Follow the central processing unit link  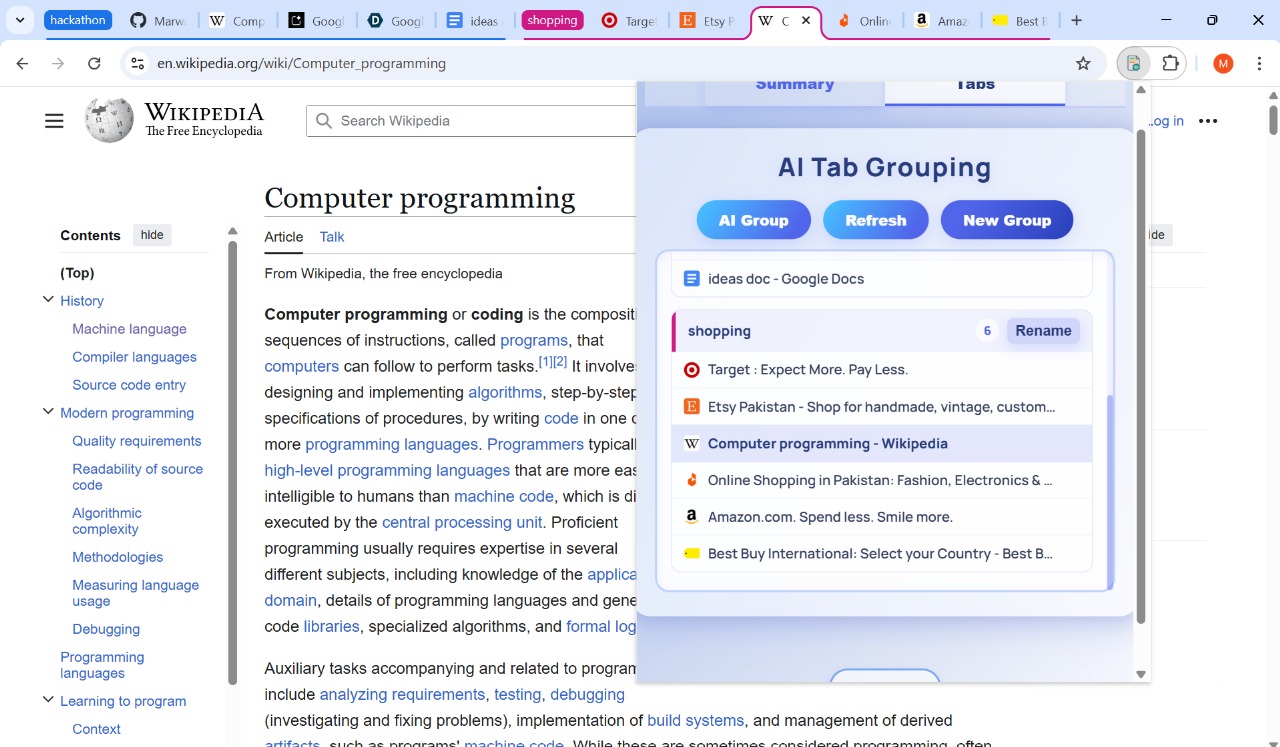(x=462, y=522)
